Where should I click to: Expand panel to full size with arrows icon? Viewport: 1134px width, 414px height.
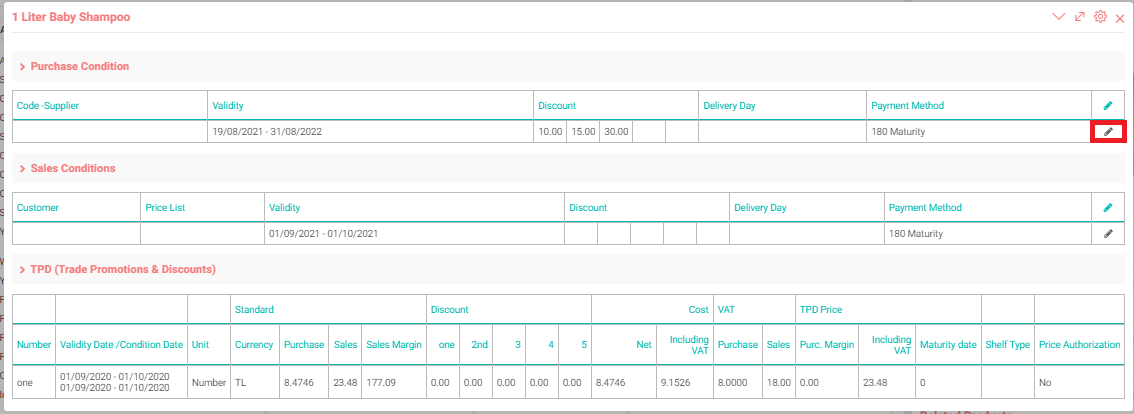coord(1080,17)
